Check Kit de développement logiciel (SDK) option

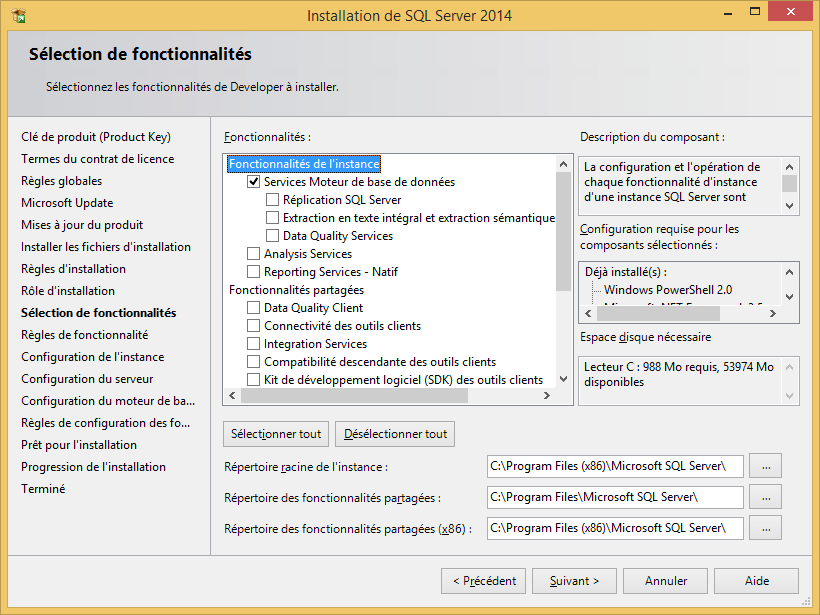[x=254, y=380]
